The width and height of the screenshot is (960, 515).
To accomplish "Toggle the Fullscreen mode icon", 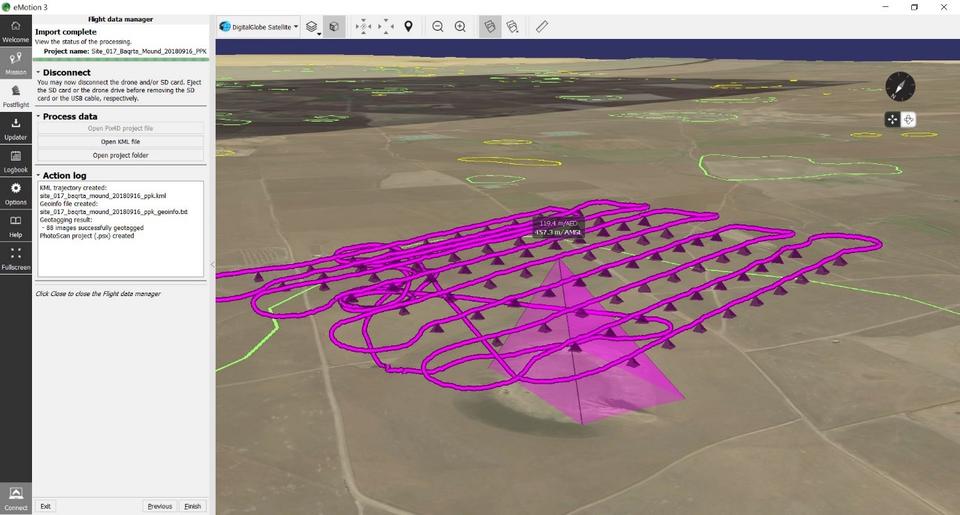I will (x=15, y=258).
